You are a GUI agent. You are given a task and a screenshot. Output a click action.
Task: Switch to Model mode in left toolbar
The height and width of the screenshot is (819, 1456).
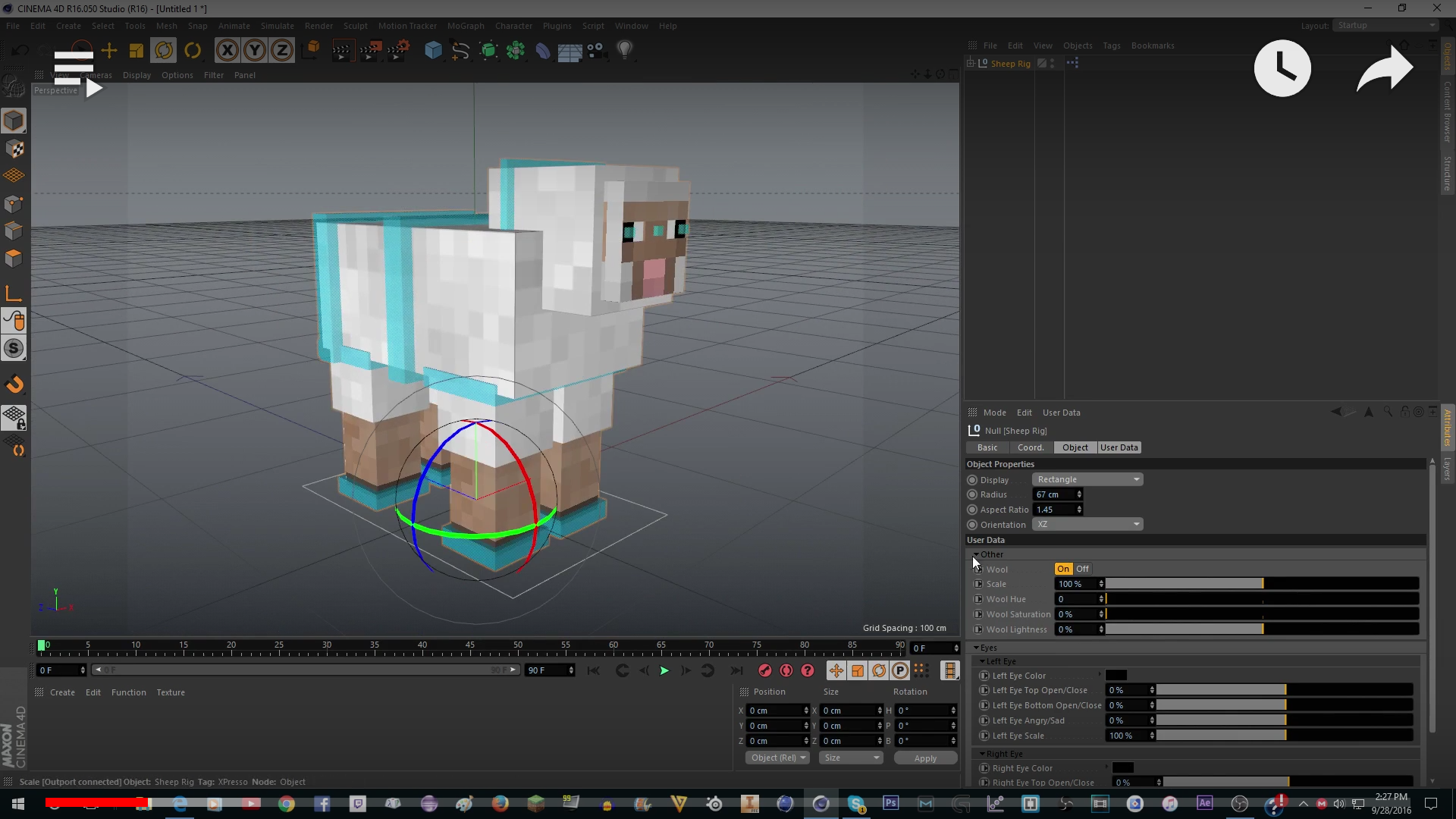(x=14, y=121)
